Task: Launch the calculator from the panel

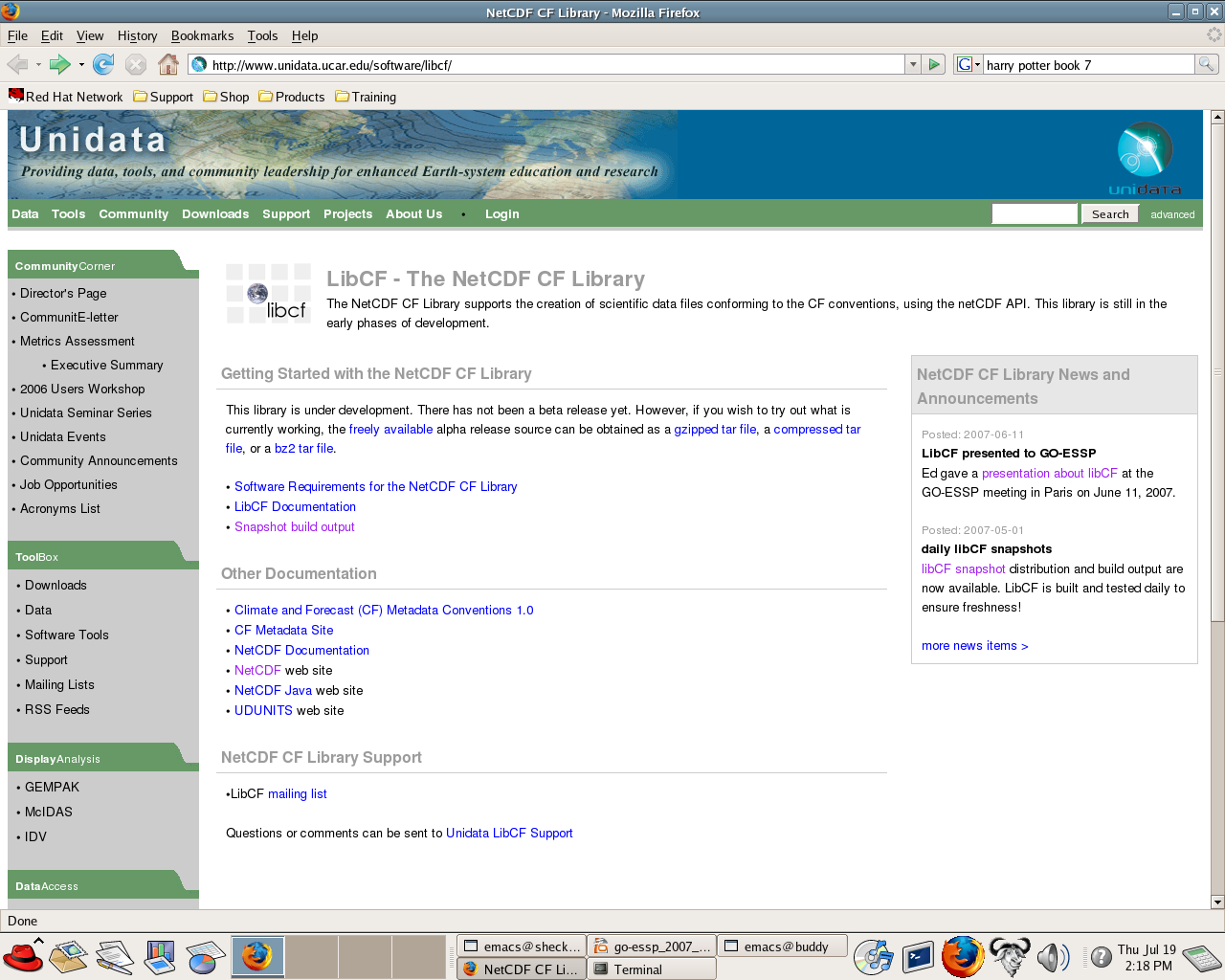Action: click(x=1201, y=957)
